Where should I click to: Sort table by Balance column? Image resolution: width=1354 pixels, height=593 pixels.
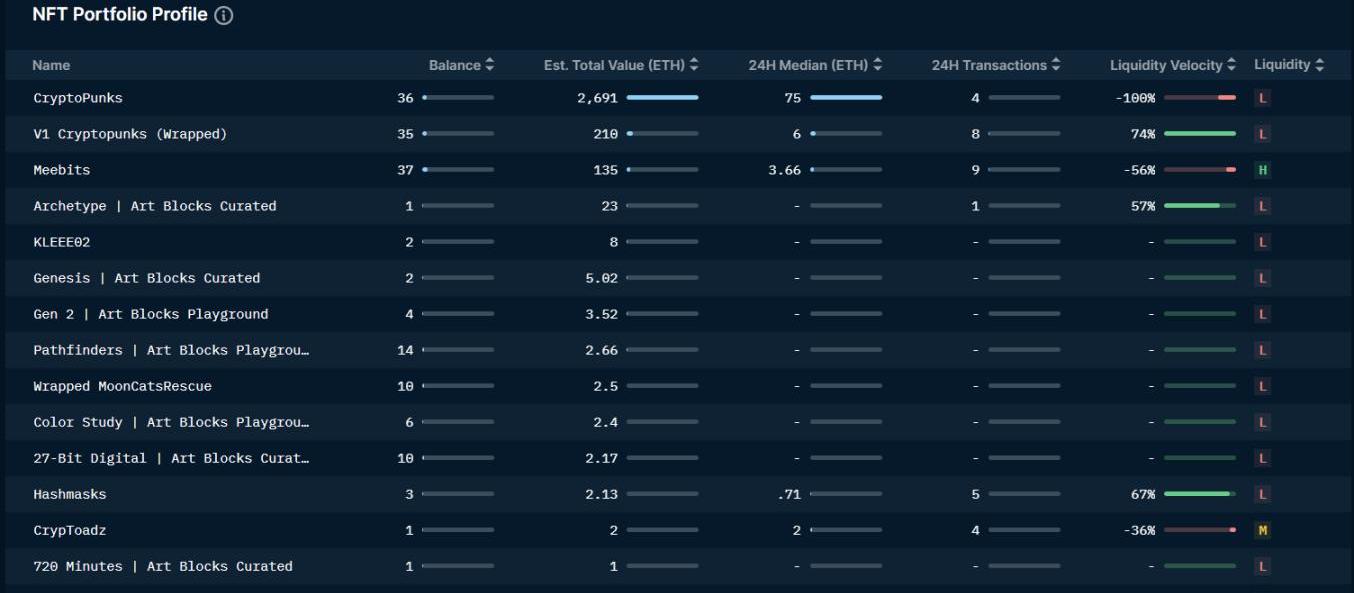tap(461, 65)
